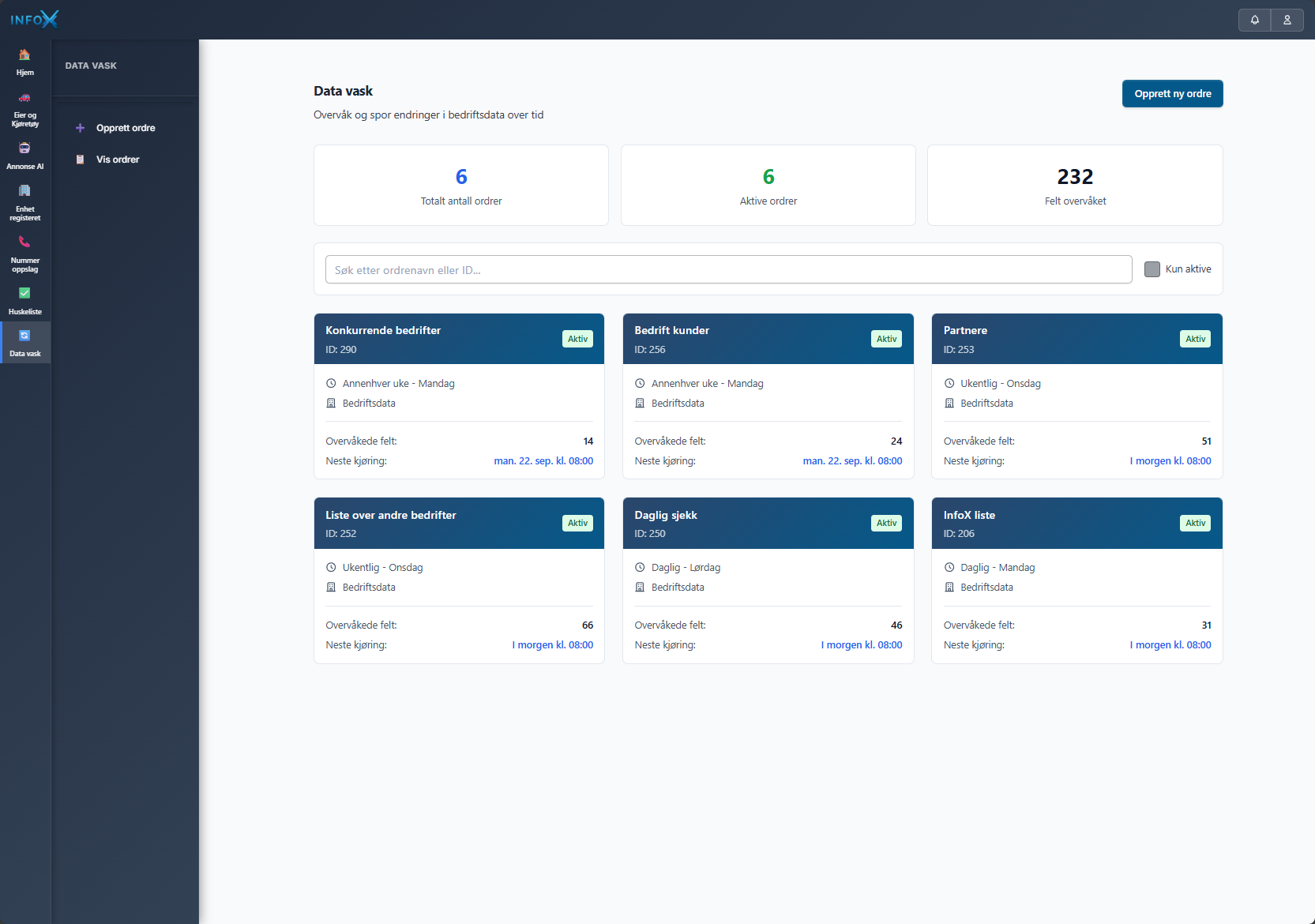Screen dimensions: 1315x924
Task: Open notifications bell icon
Action: (x=1254, y=20)
